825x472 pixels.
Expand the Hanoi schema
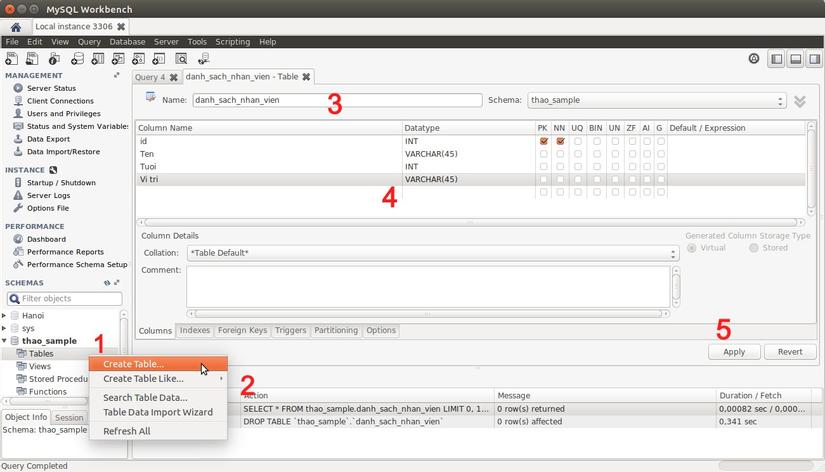pos(4,315)
